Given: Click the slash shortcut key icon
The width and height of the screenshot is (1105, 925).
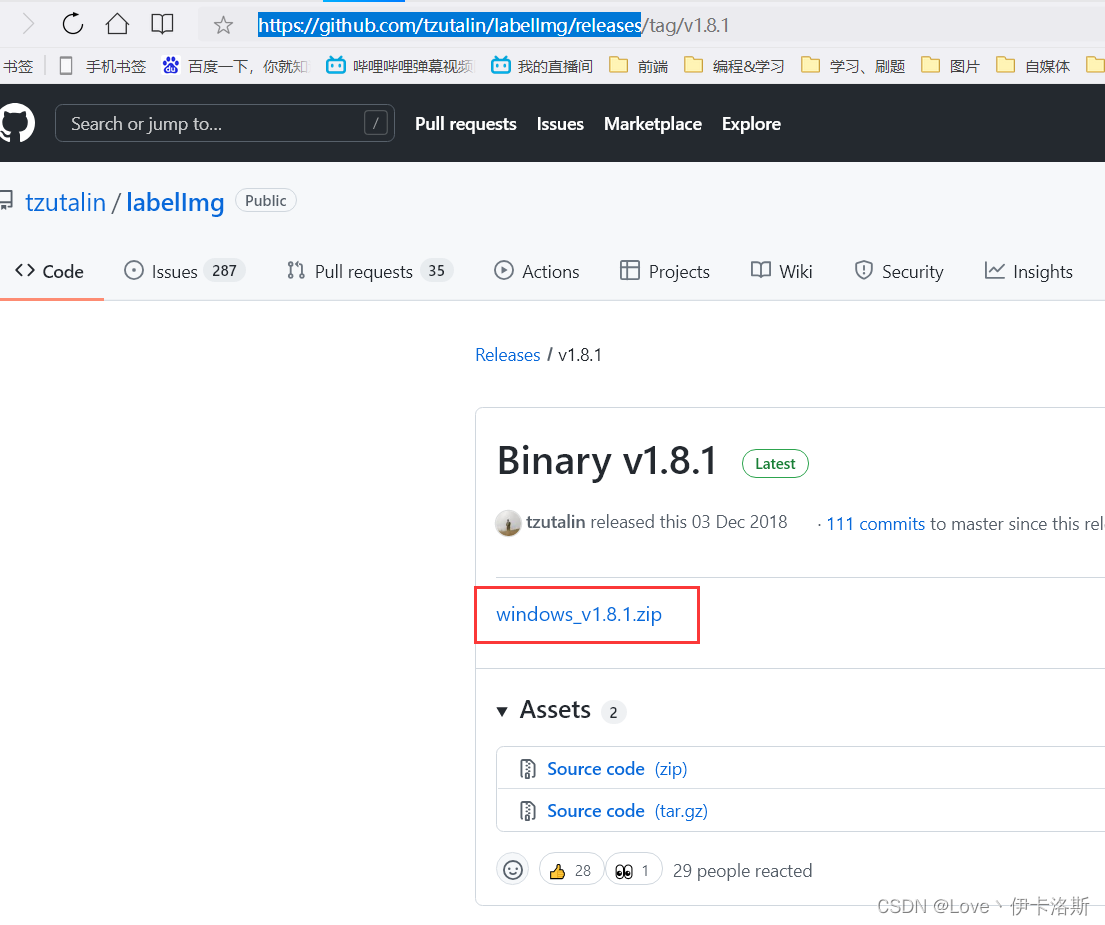Looking at the screenshot, I should 376,123.
